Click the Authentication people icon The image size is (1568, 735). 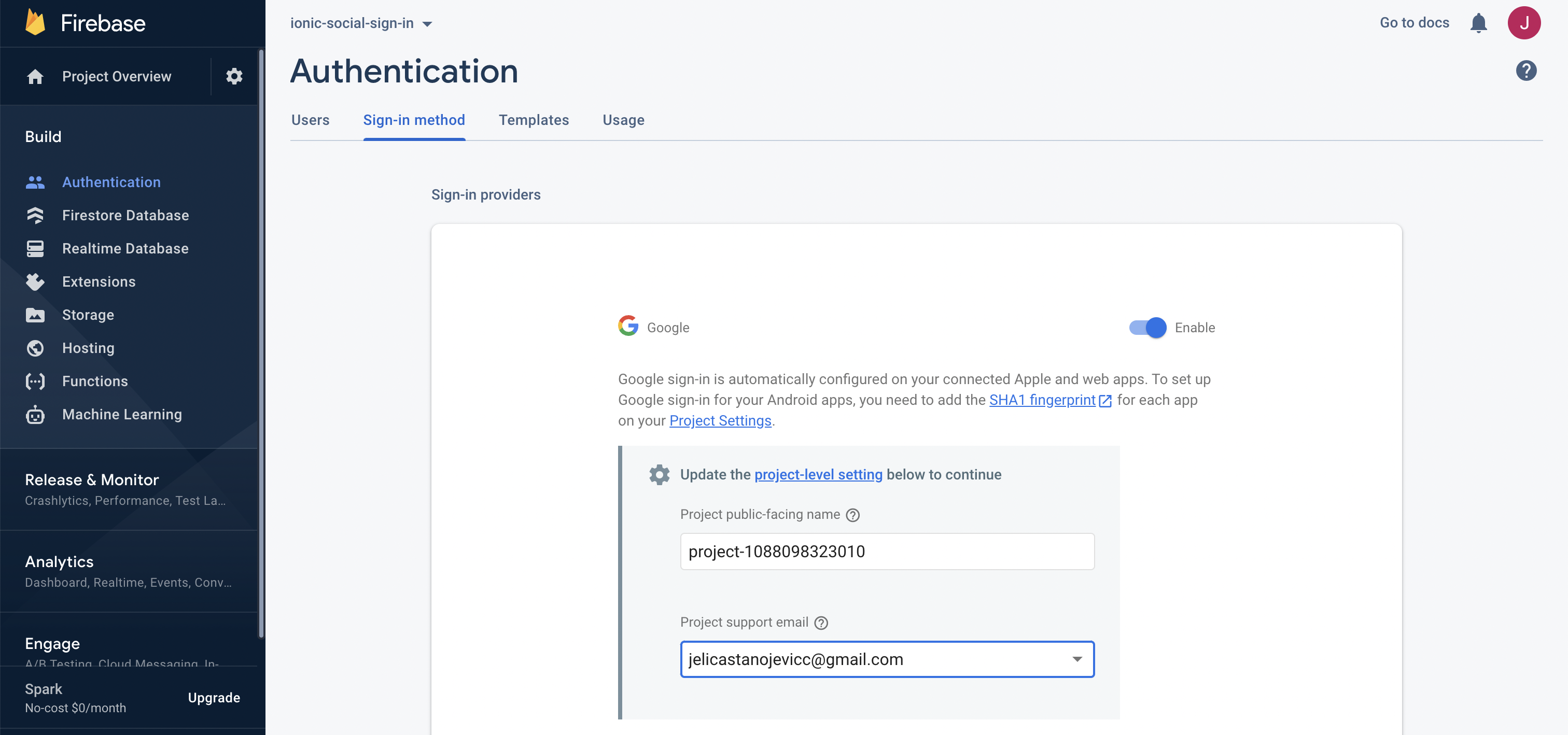[35, 182]
